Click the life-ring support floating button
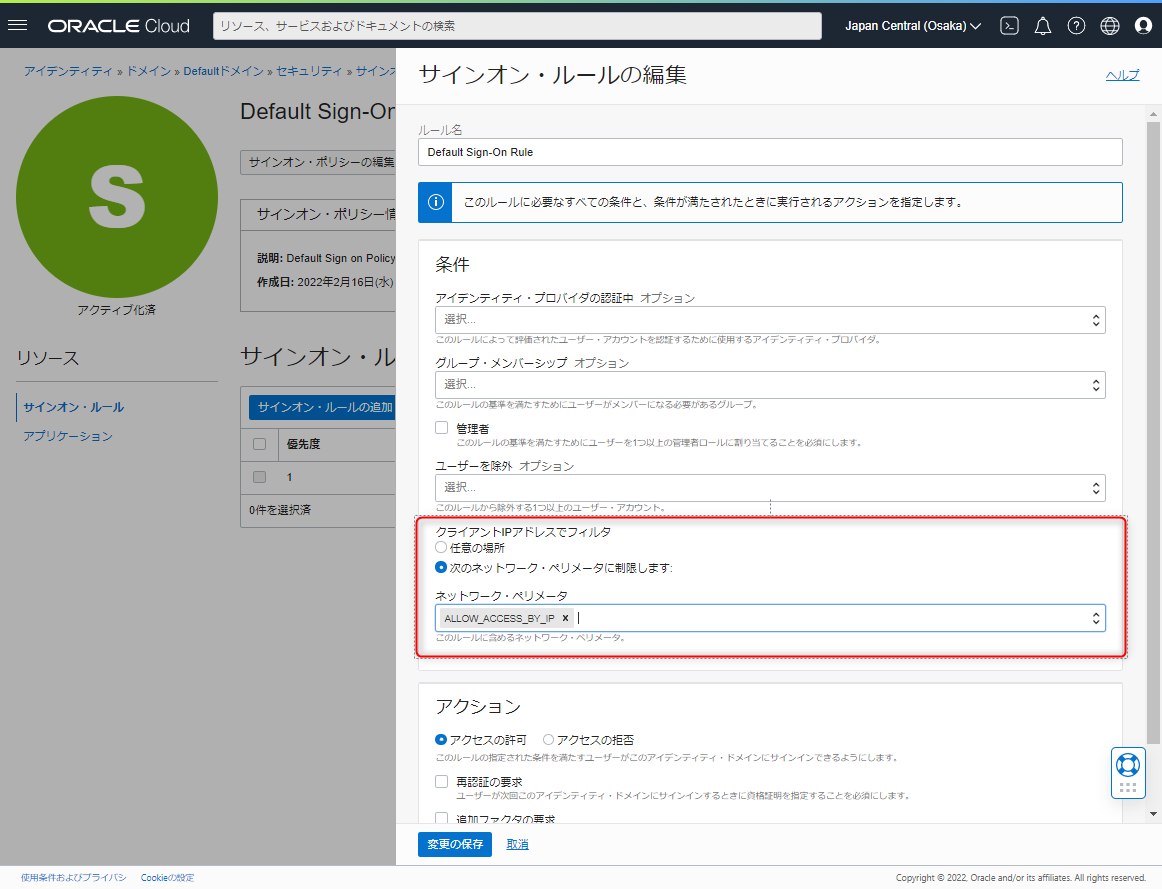This screenshot has width=1162, height=889. (1128, 773)
